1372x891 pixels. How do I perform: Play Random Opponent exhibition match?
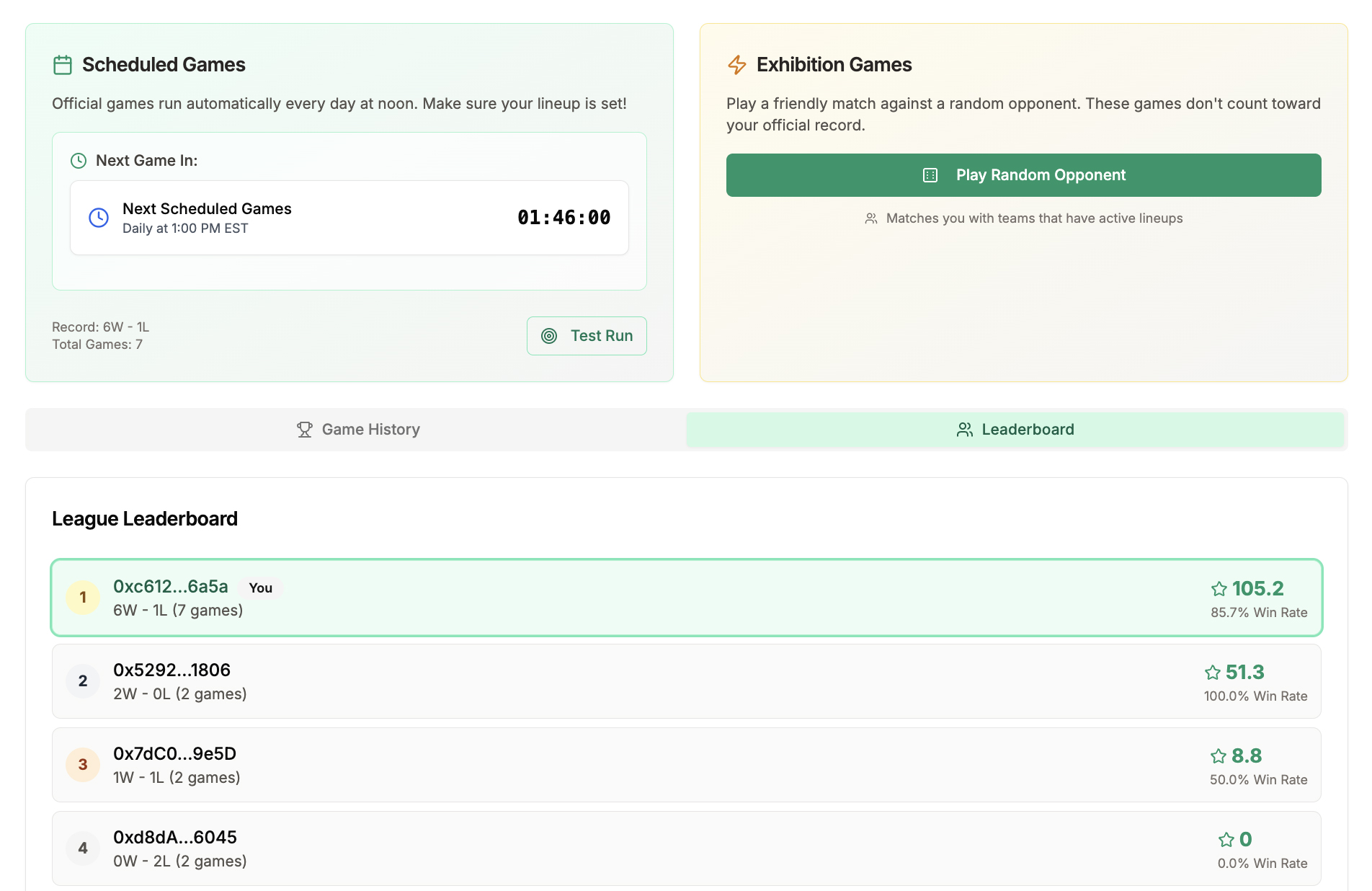click(1023, 175)
